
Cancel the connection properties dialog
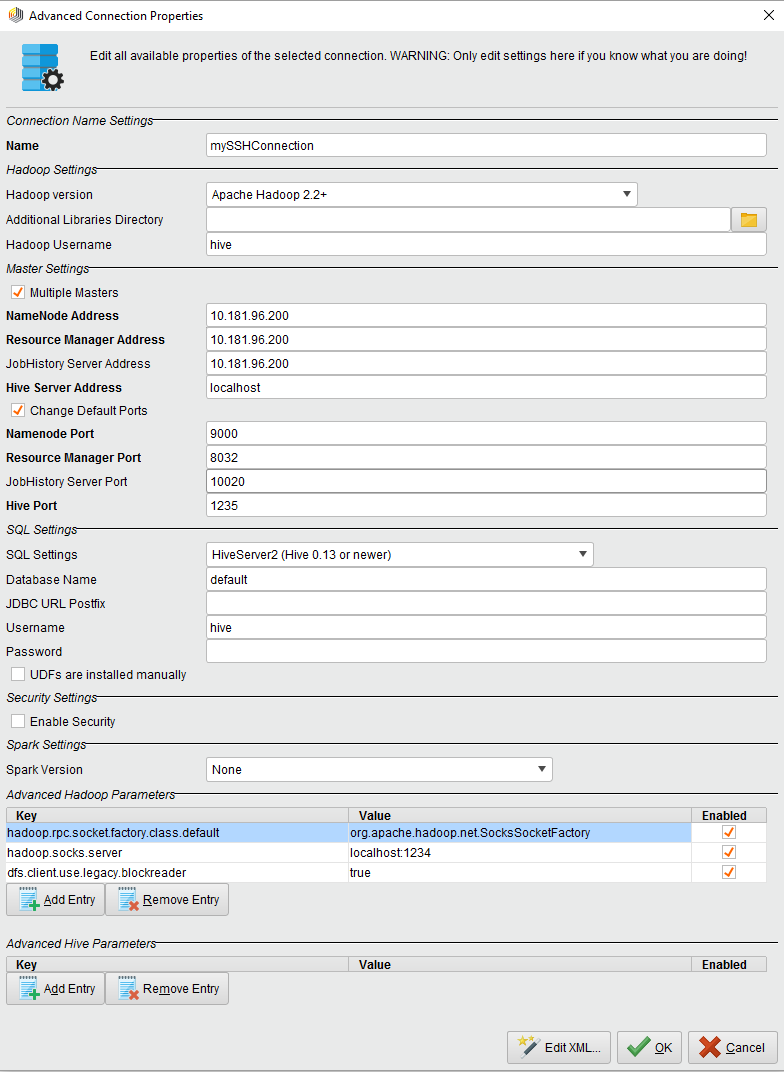click(732, 1048)
